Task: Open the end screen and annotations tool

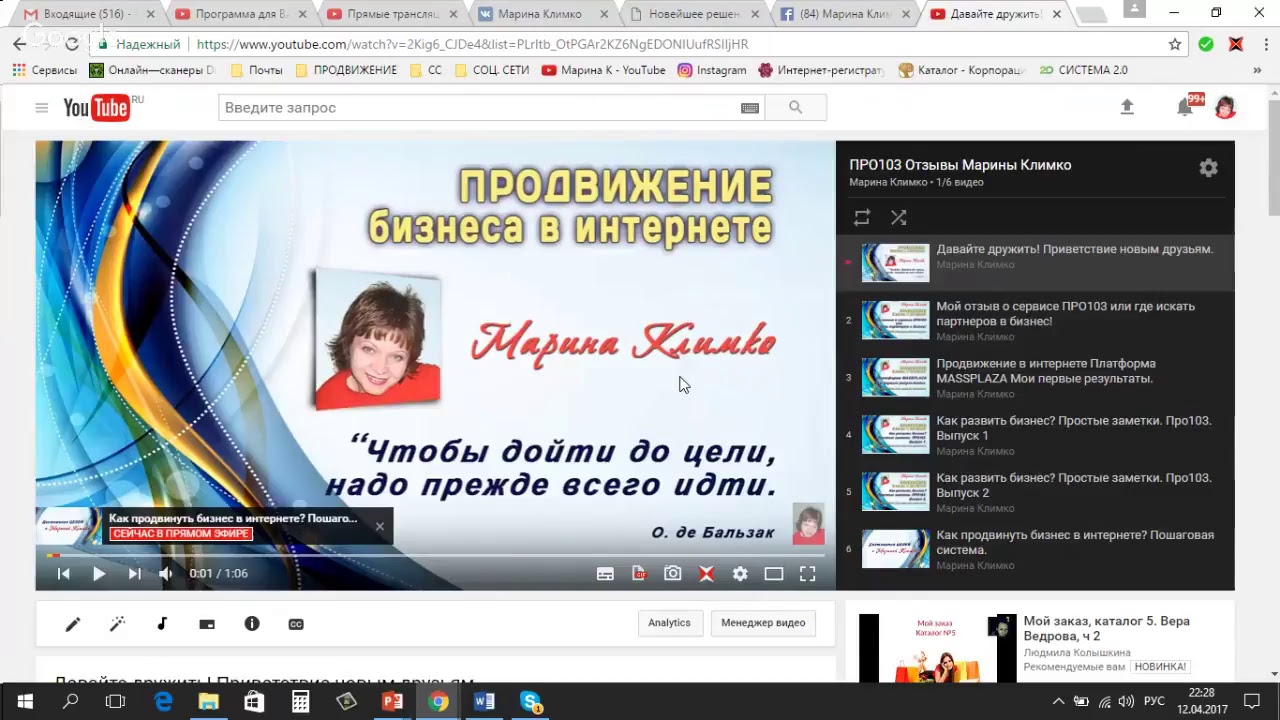Action: [x=207, y=624]
